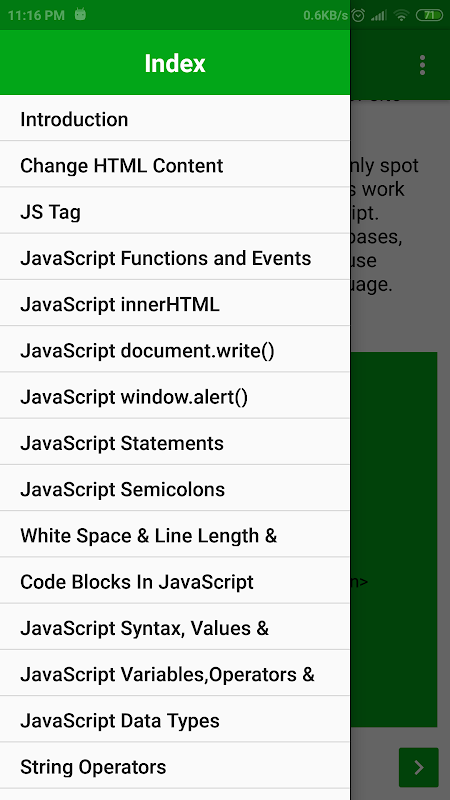
Task: Choose JavaScript Statements from index
Action: coord(175,443)
